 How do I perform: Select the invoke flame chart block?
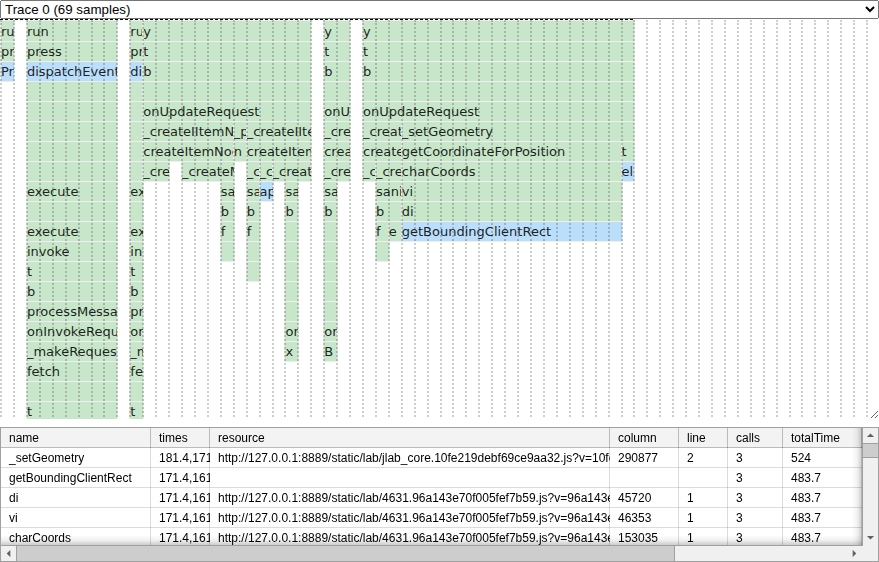pos(72,252)
